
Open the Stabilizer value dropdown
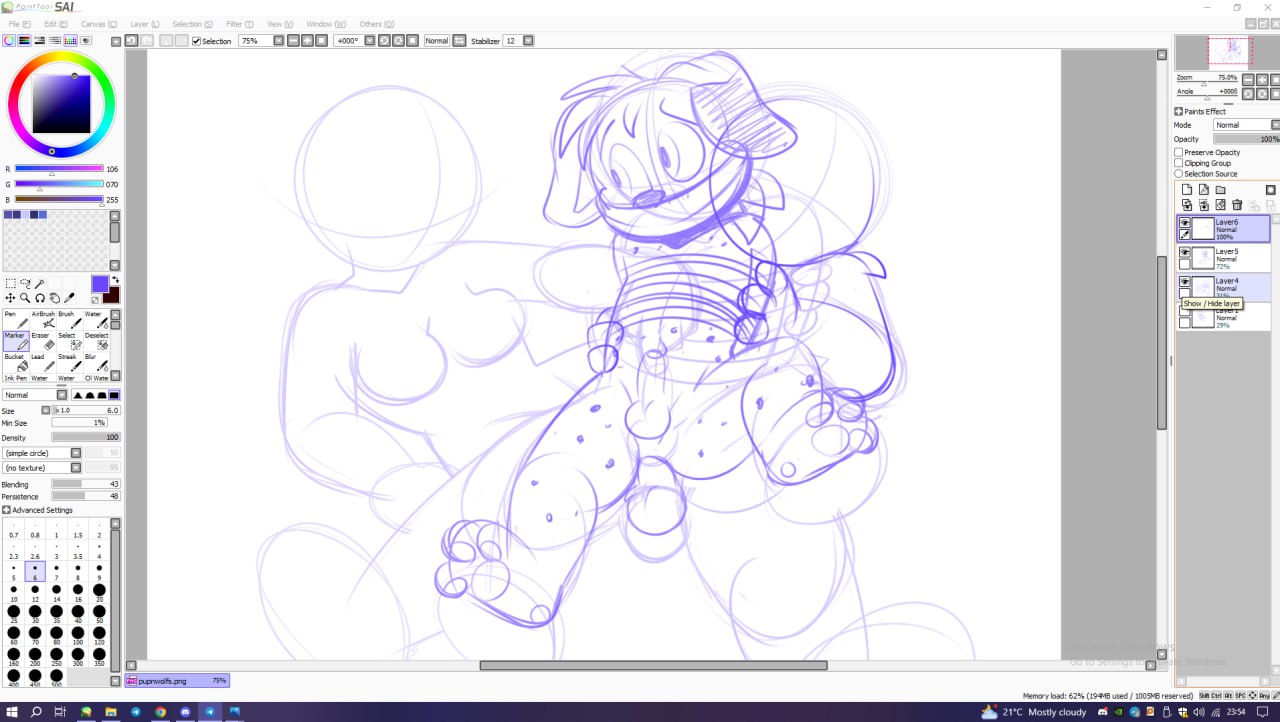(528, 41)
